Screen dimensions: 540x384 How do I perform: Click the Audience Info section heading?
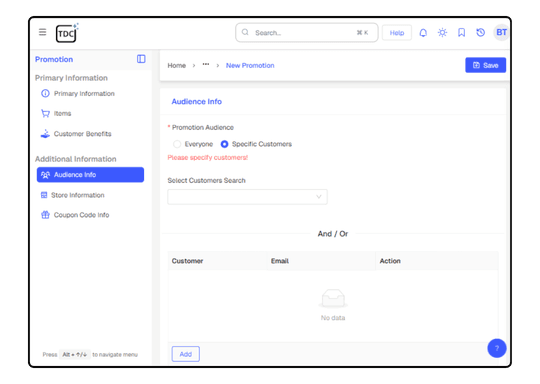[x=197, y=102]
